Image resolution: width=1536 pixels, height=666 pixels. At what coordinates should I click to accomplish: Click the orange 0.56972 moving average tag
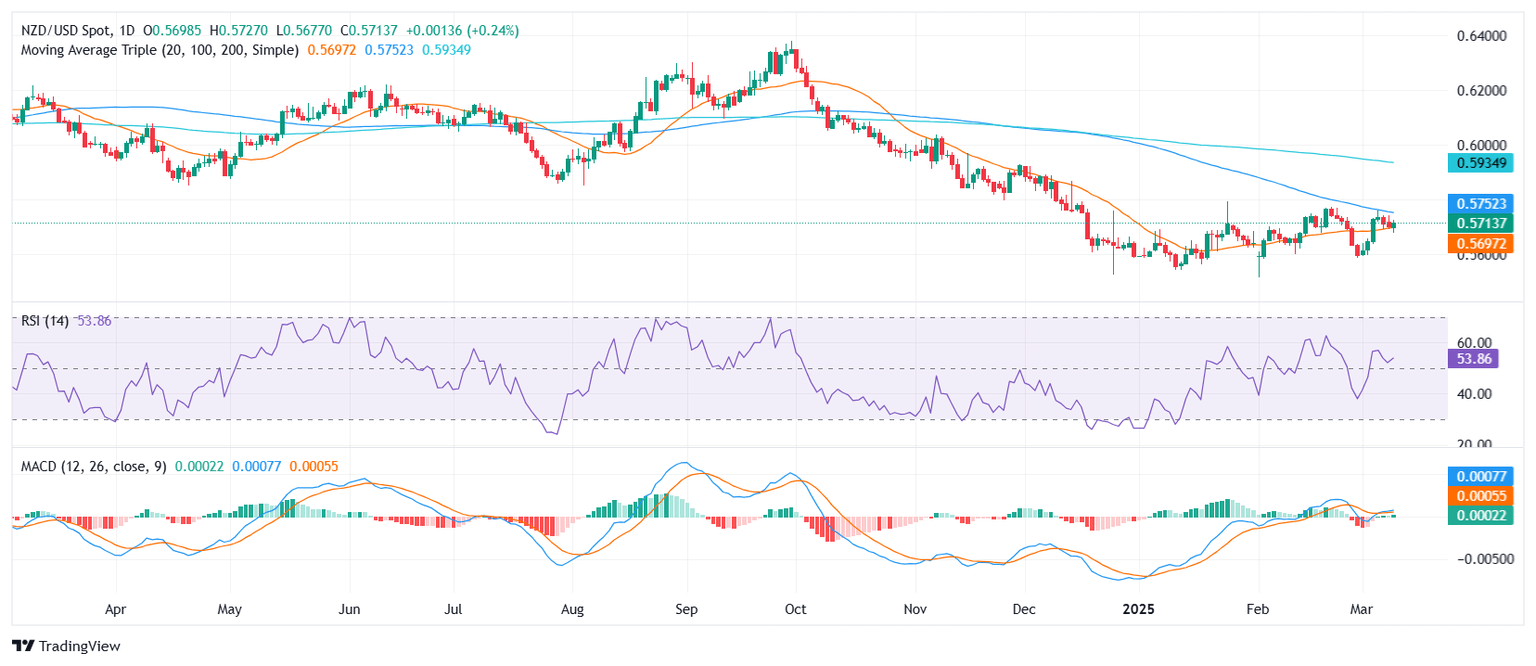point(1487,243)
